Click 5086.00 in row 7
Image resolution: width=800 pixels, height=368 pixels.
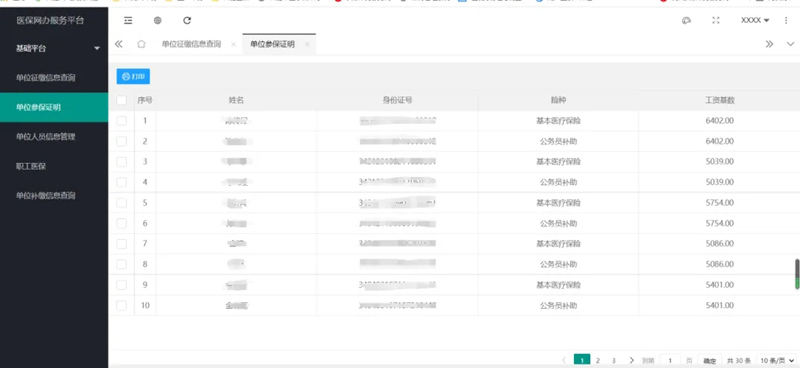pyautogui.click(x=720, y=244)
